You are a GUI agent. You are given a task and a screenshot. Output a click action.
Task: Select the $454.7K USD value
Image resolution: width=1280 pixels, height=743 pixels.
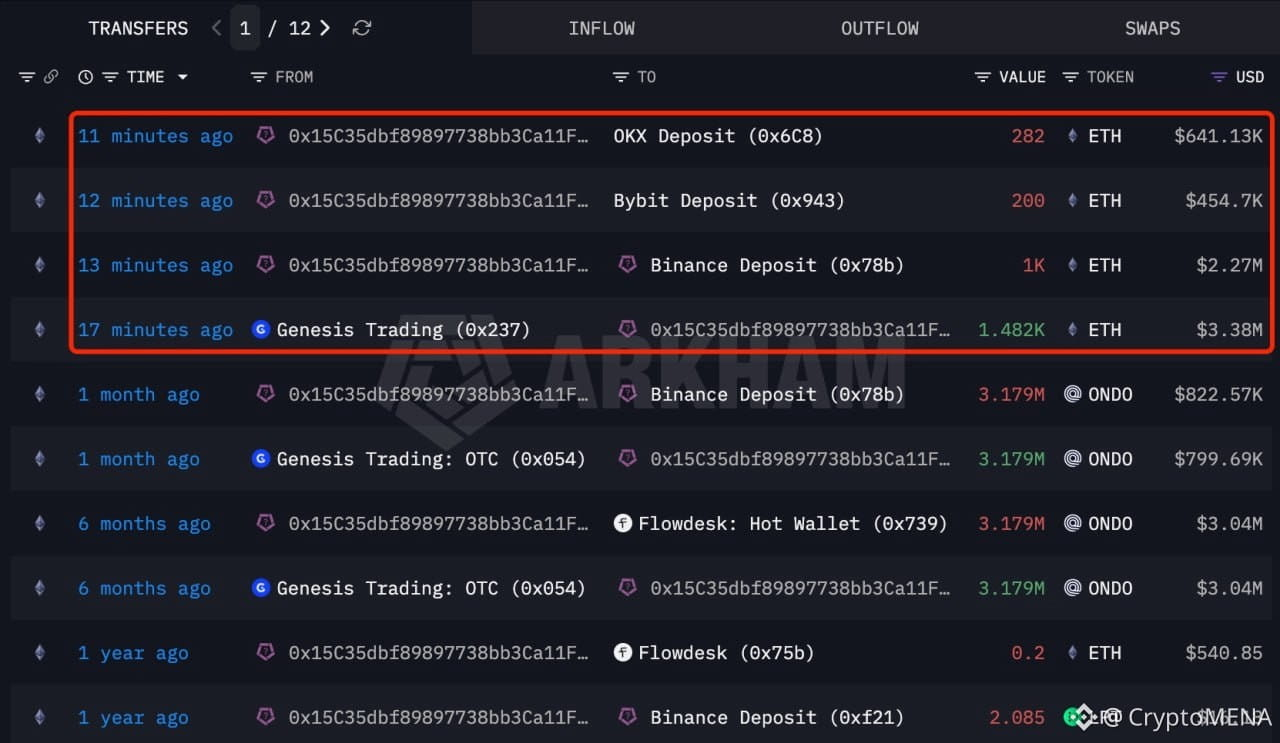pyautogui.click(x=1224, y=200)
